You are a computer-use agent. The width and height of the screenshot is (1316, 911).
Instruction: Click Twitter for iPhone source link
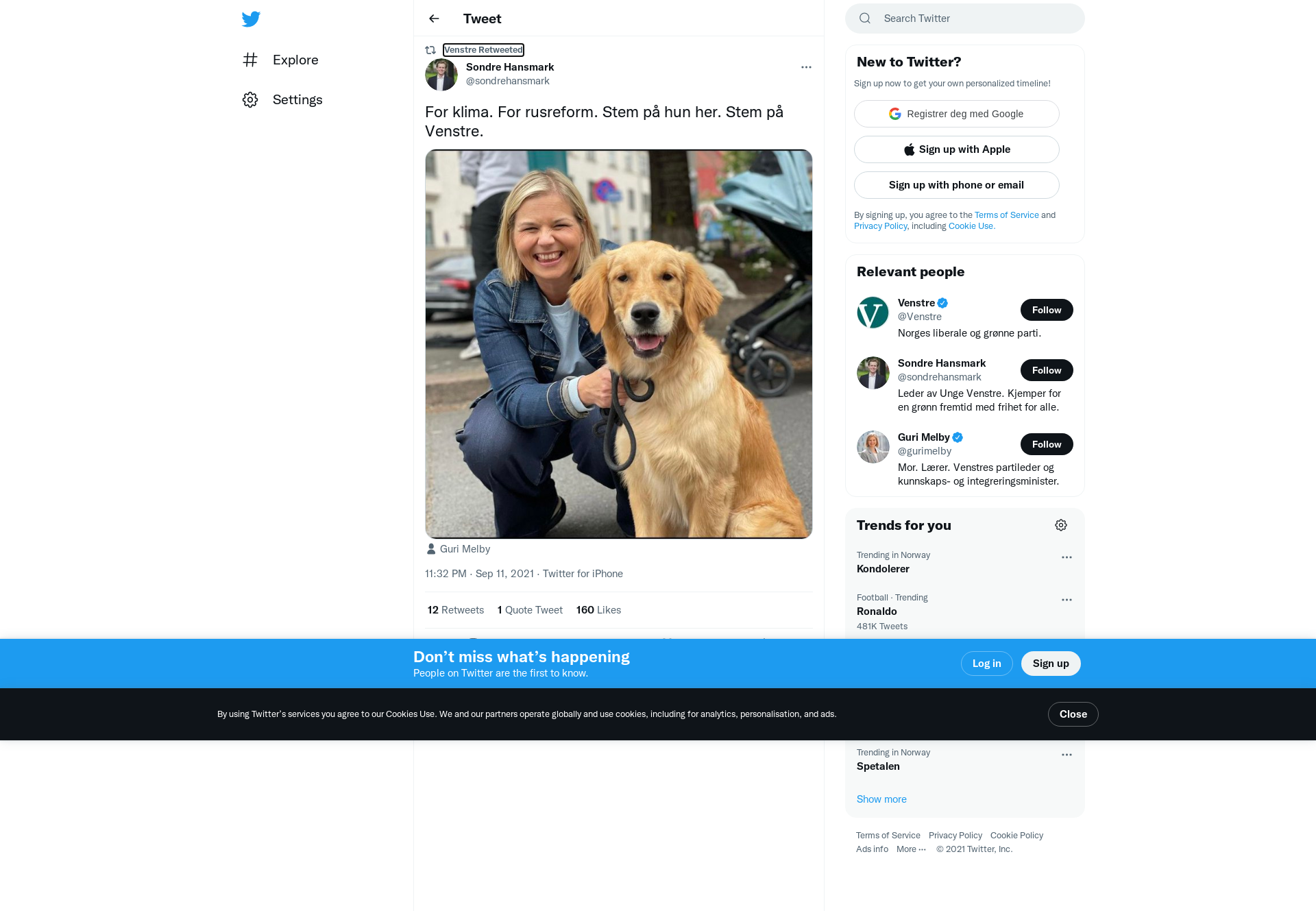point(583,574)
